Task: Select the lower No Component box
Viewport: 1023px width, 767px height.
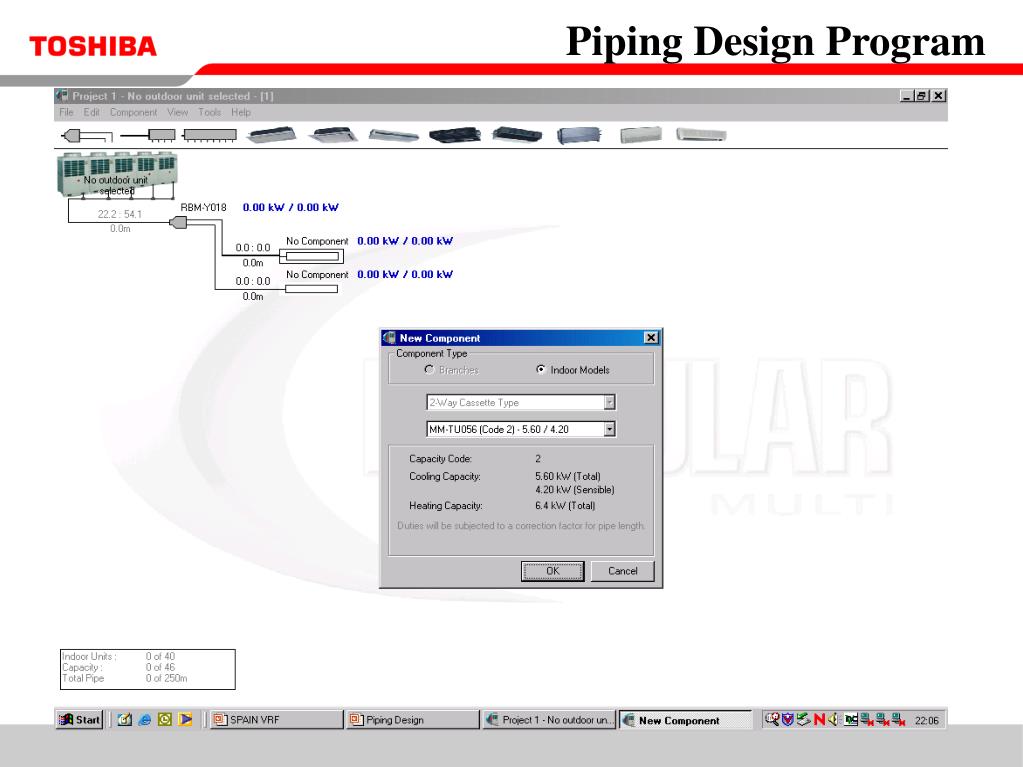Action: [312, 289]
